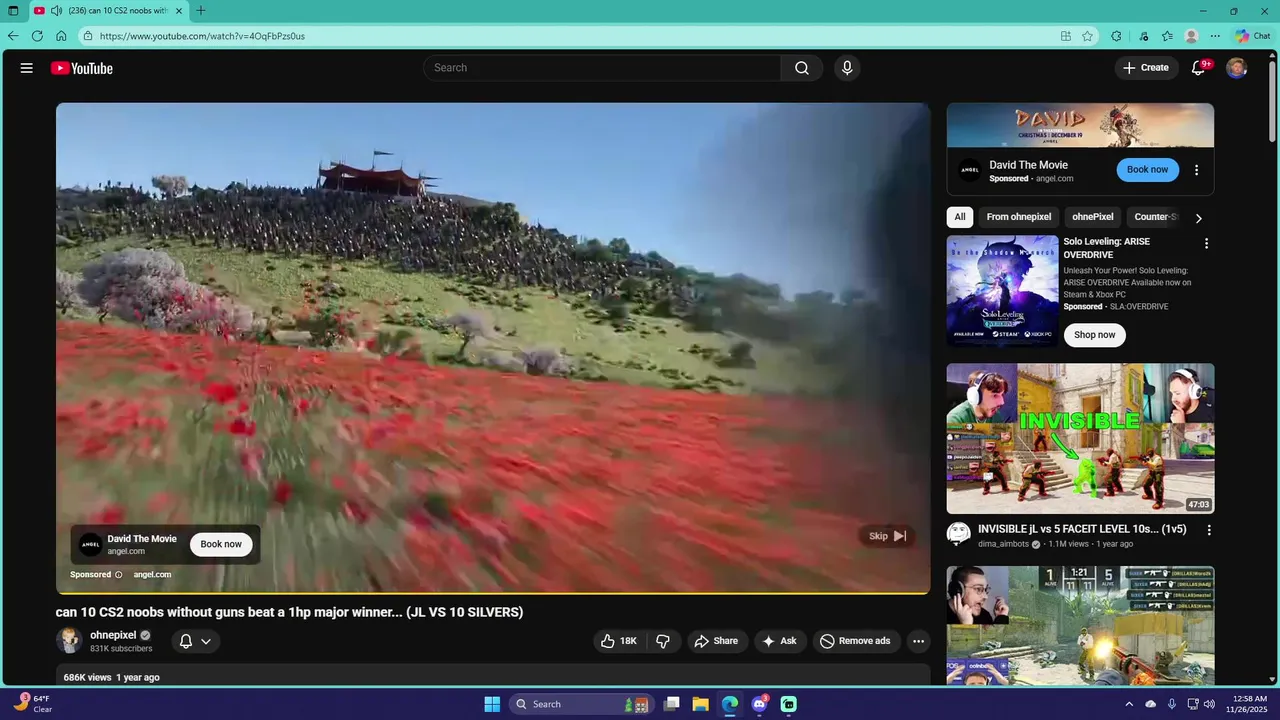Click the ad info icon beside Sponsored
The height and width of the screenshot is (720, 1280).
(x=118, y=575)
